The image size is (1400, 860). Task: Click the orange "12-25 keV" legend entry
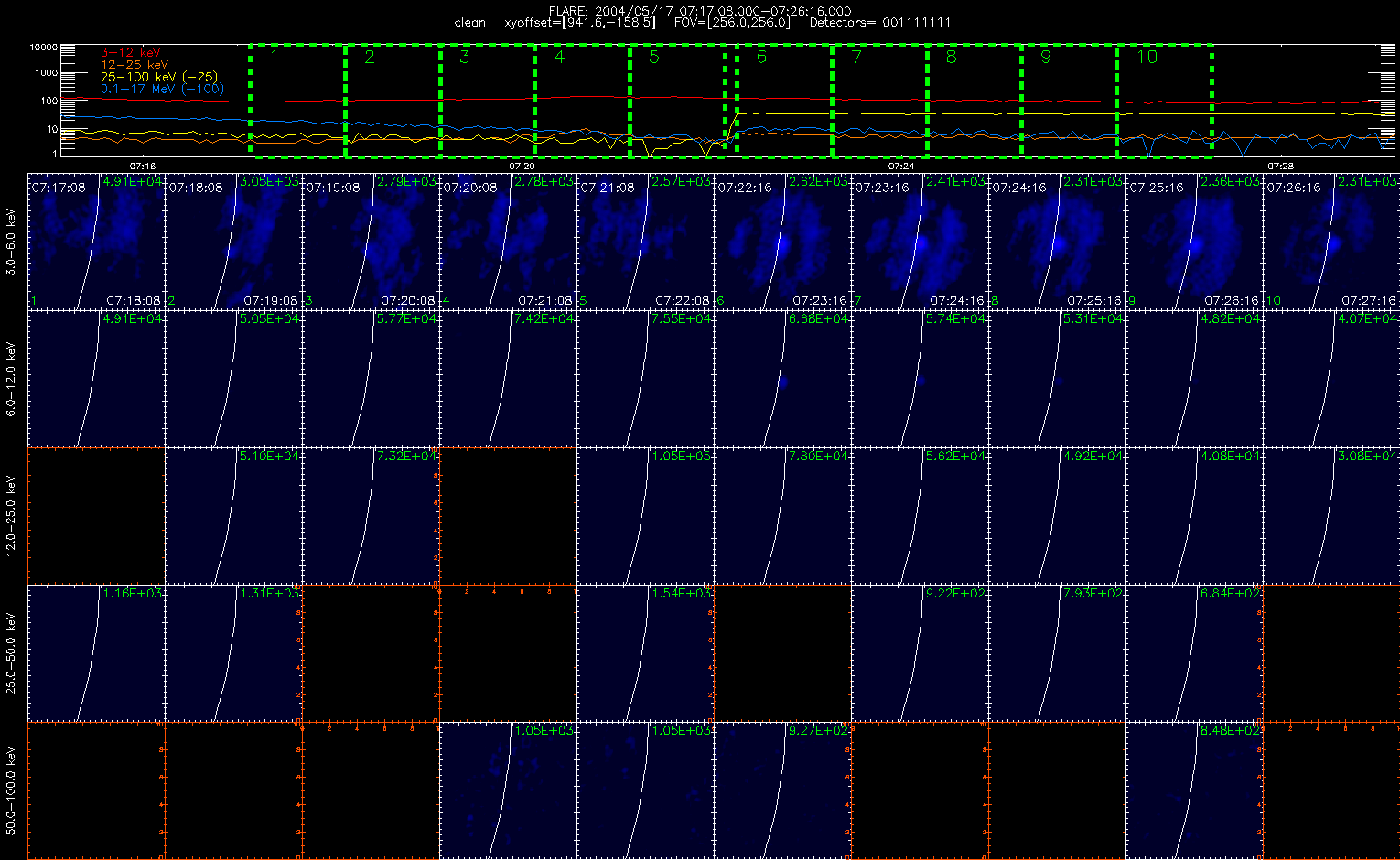(135, 65)
